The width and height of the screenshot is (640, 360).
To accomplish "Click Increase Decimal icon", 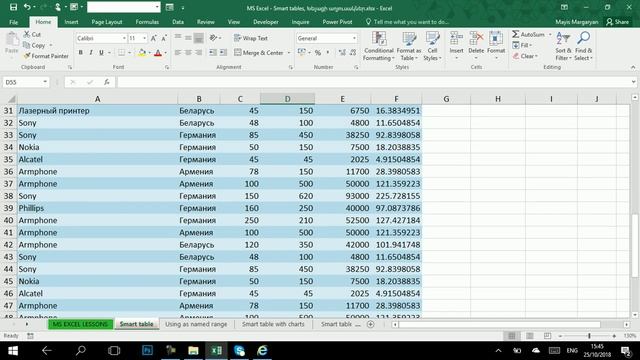I will tap(342, 53).
